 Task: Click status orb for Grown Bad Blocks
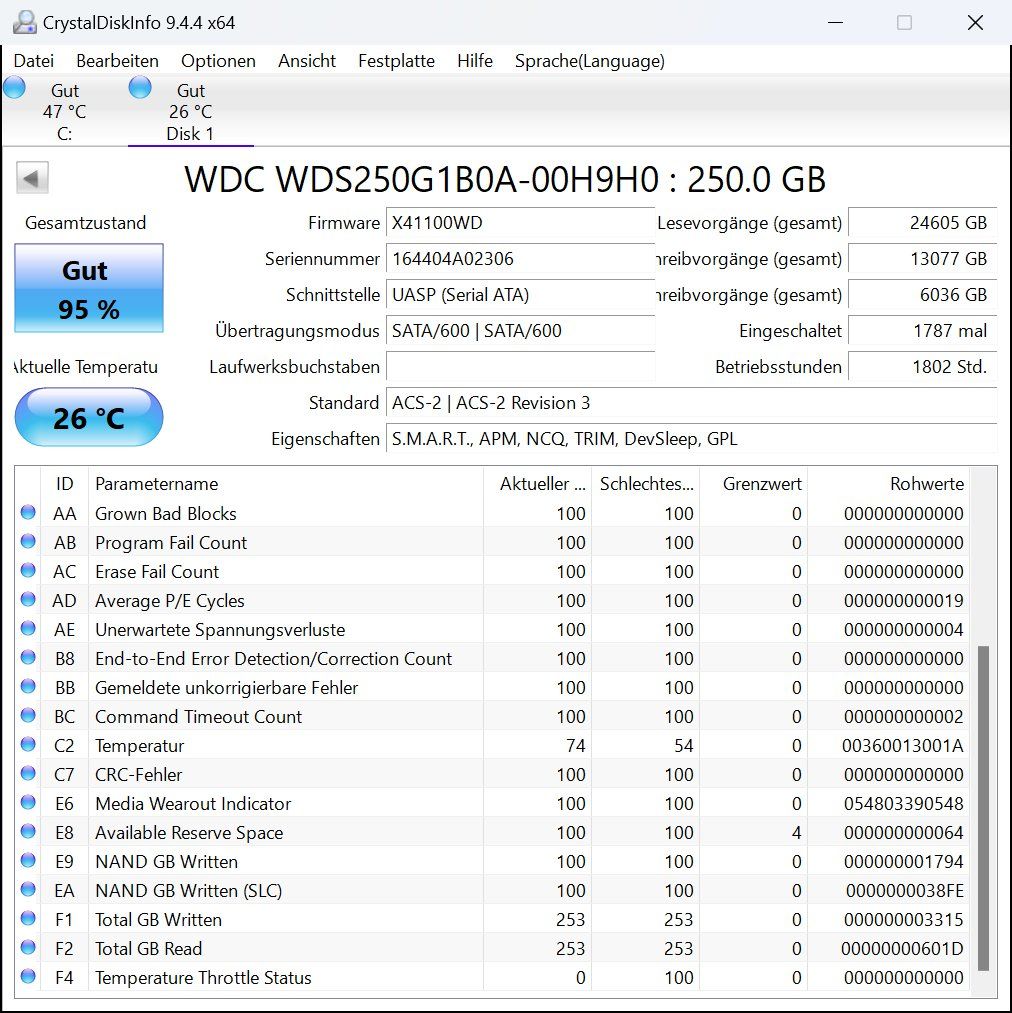click(x=28, y=512)
